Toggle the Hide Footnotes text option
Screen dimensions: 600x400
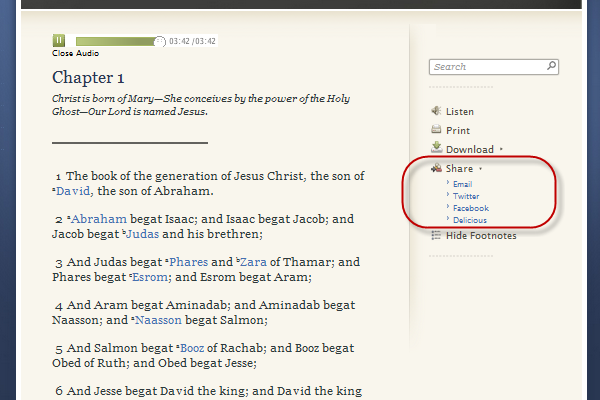click(481, 236)
